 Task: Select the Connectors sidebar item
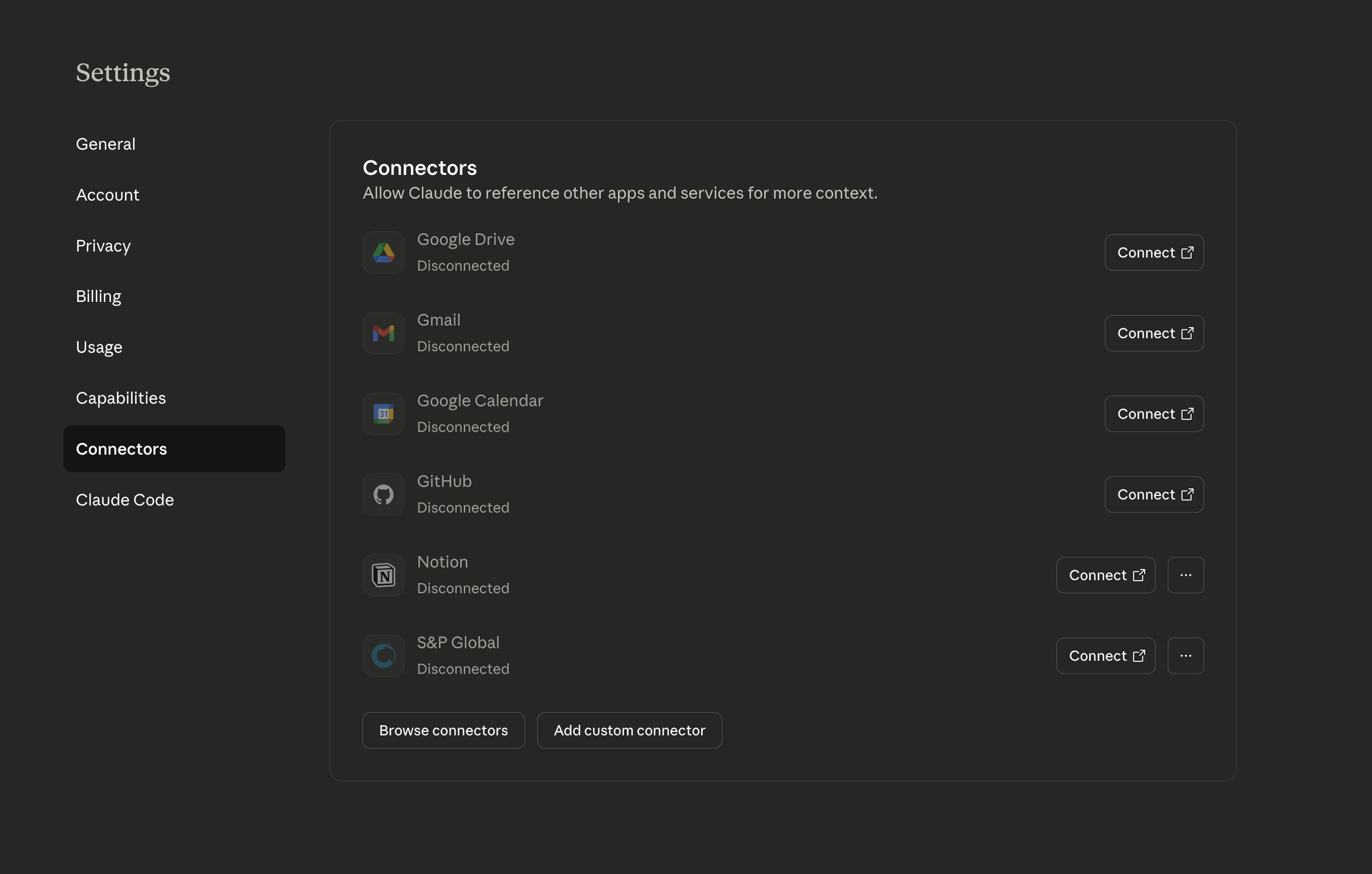click(x=174, y=449)
